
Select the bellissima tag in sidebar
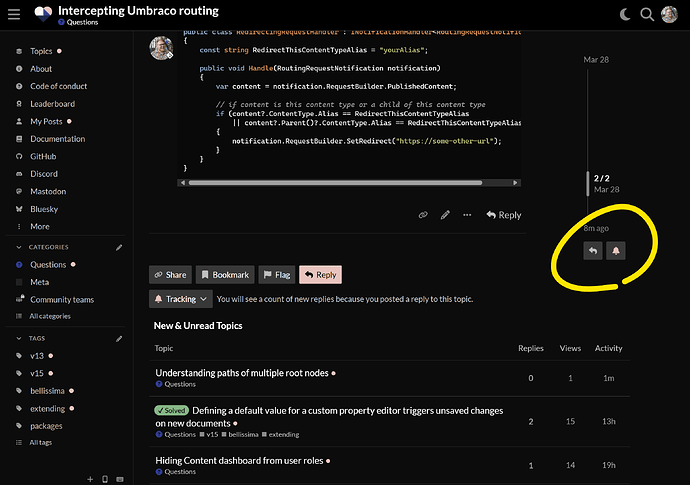point(47,391)
